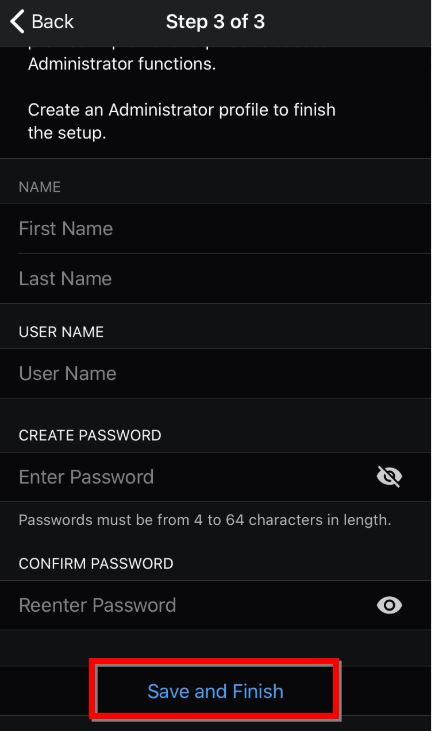Show password via crossed-out eye icon
This screenshot has width=432, height=731.
pyautogui.click(x=389, y=476)
